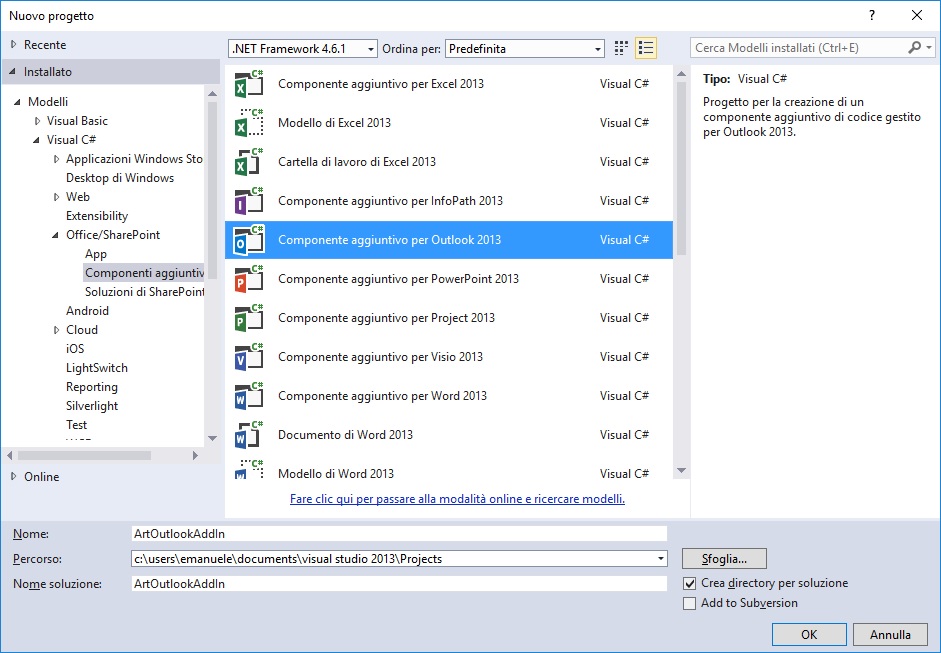The image size is (941, 653).
Task: Click the InfoPath 2013 add-in icon
Action: coord(249,201)
